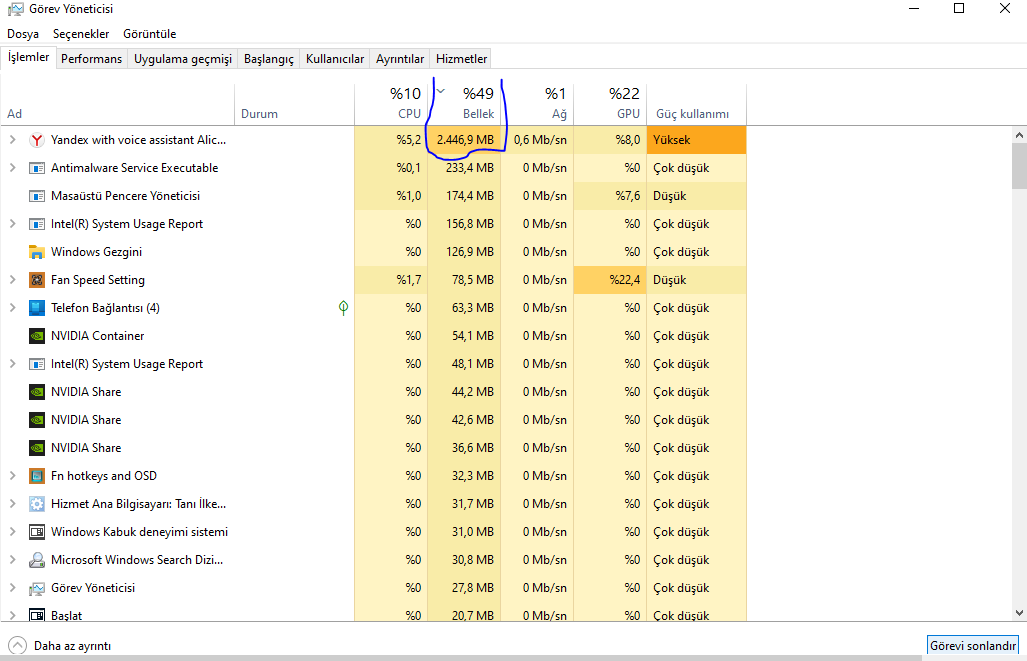Click the Başlat process icon
Viewport: 1027px width, 661px height.
click(x=37, y=615)
